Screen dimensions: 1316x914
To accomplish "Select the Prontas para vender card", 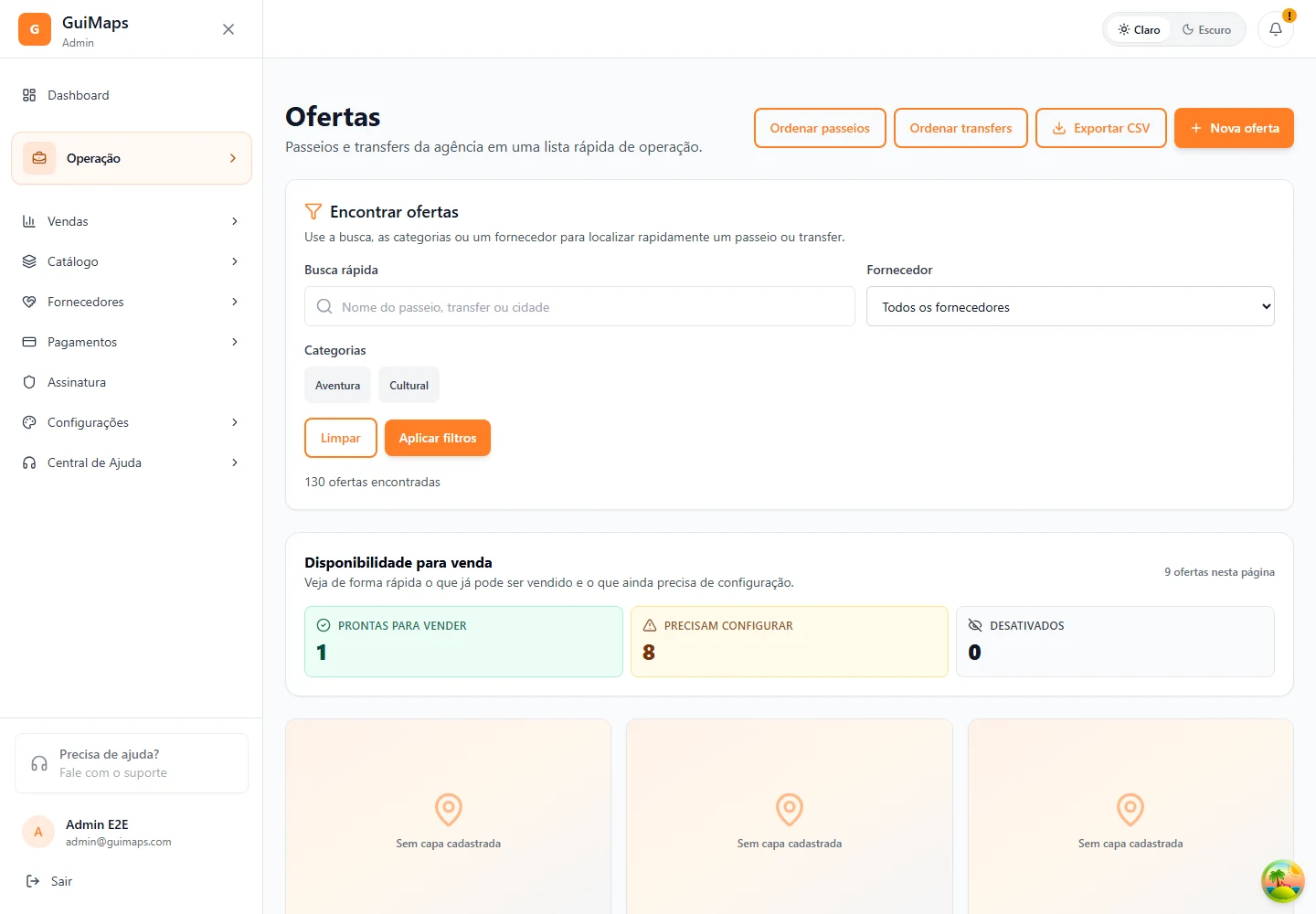I will click(463, 642).
